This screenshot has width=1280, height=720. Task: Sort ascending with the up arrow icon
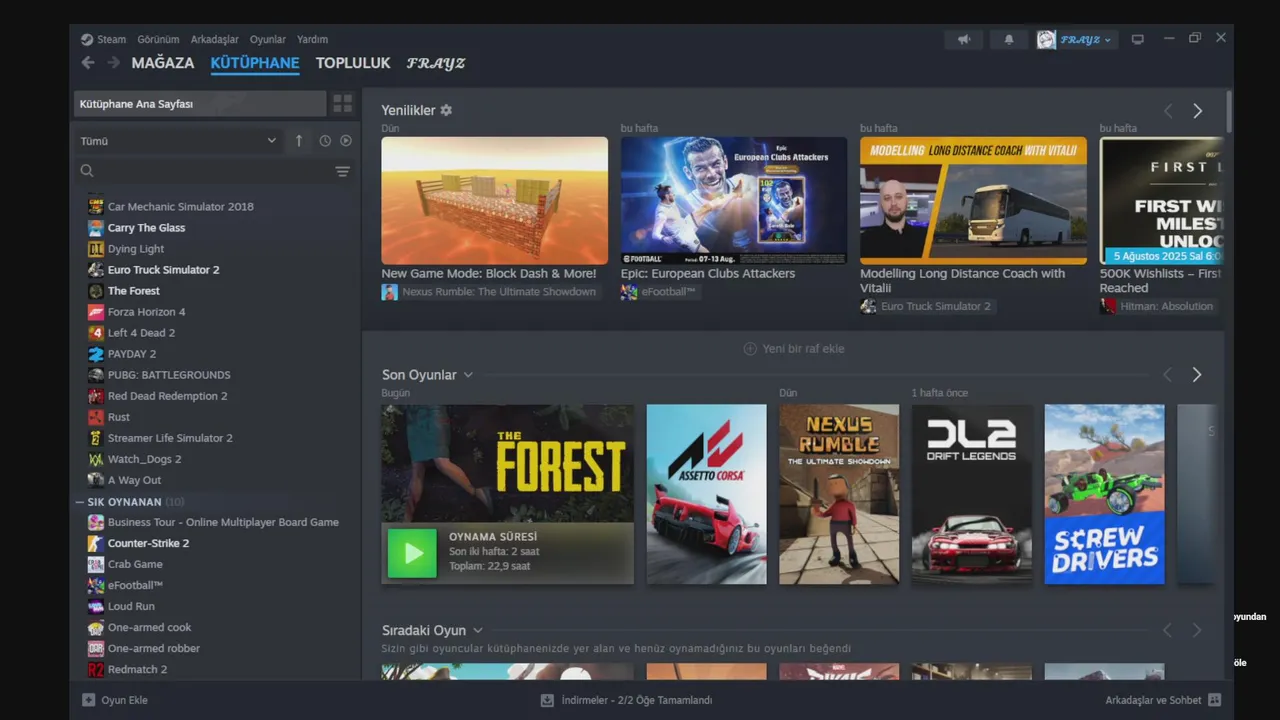(x=299, y=141)
